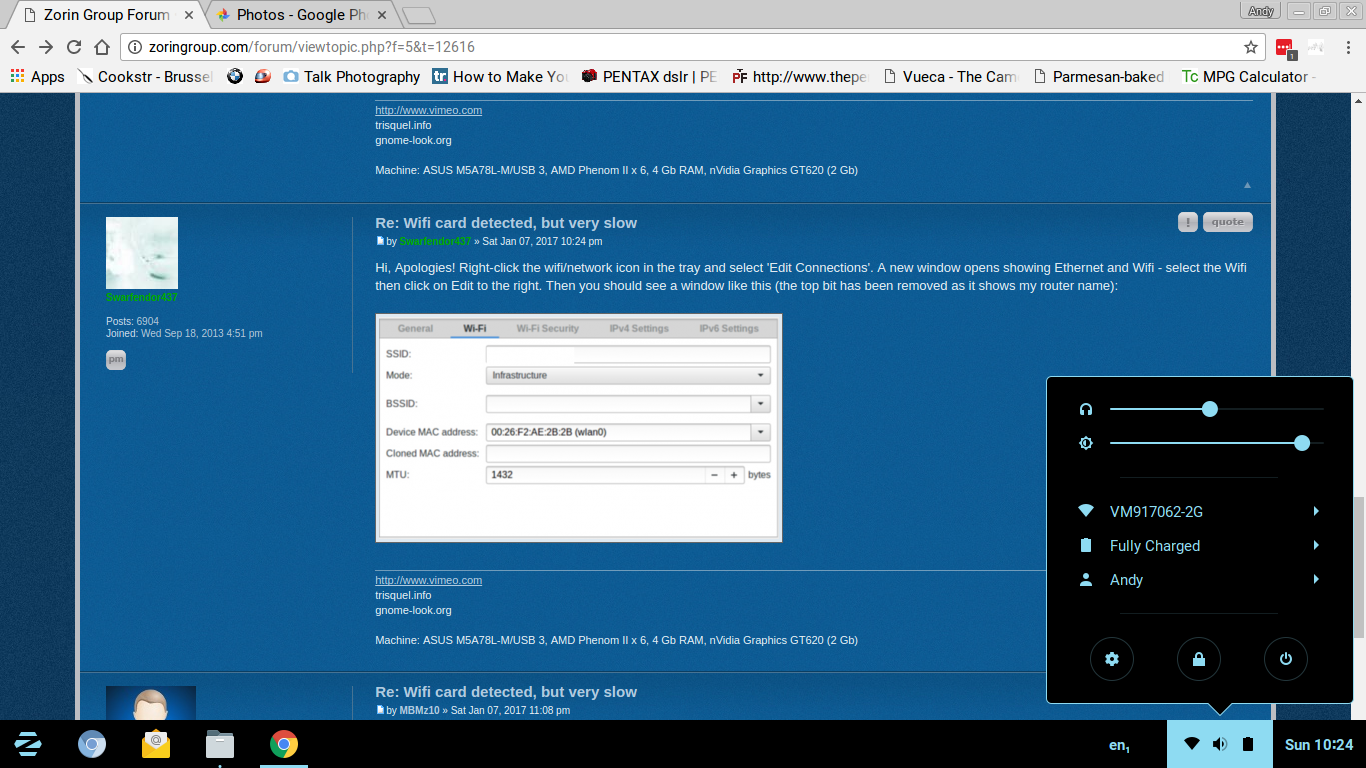Go to Chrome home page icon

pyautogui.click(x=102, y=47)
